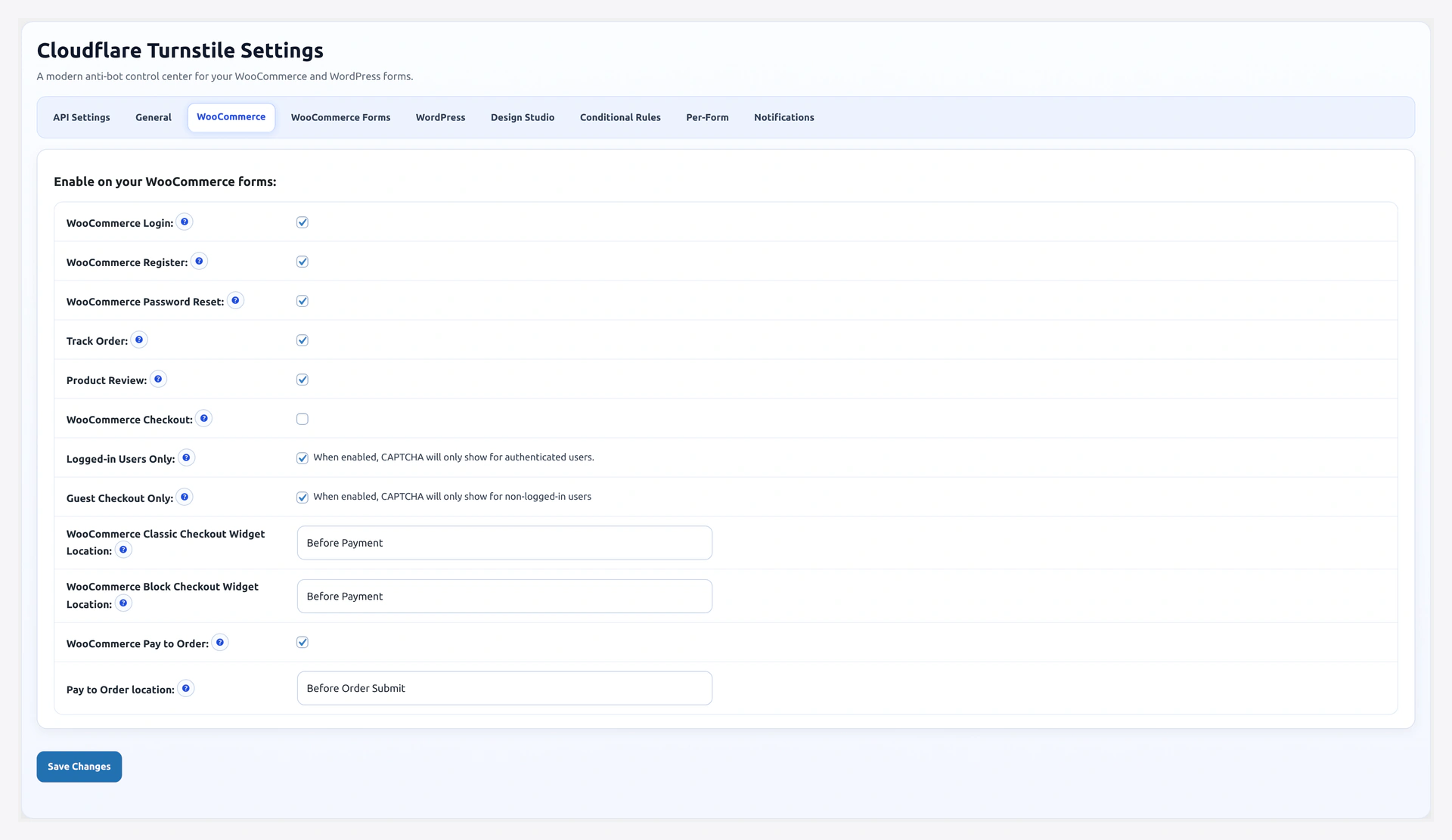The width and height of the screenshot is (1452, 840).
Task: Click the 'A modern anti-bot control center' subtitle
Action: click(x=225, y=76)
